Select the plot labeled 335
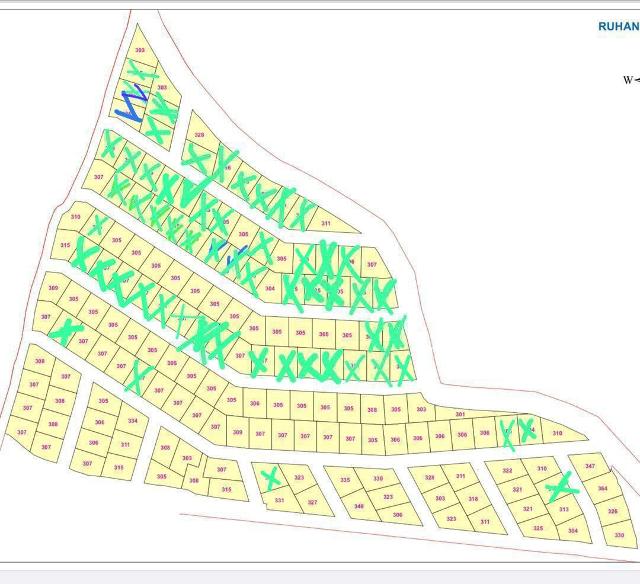This screenshot has width=640, height=584. [x=345, y=480]
